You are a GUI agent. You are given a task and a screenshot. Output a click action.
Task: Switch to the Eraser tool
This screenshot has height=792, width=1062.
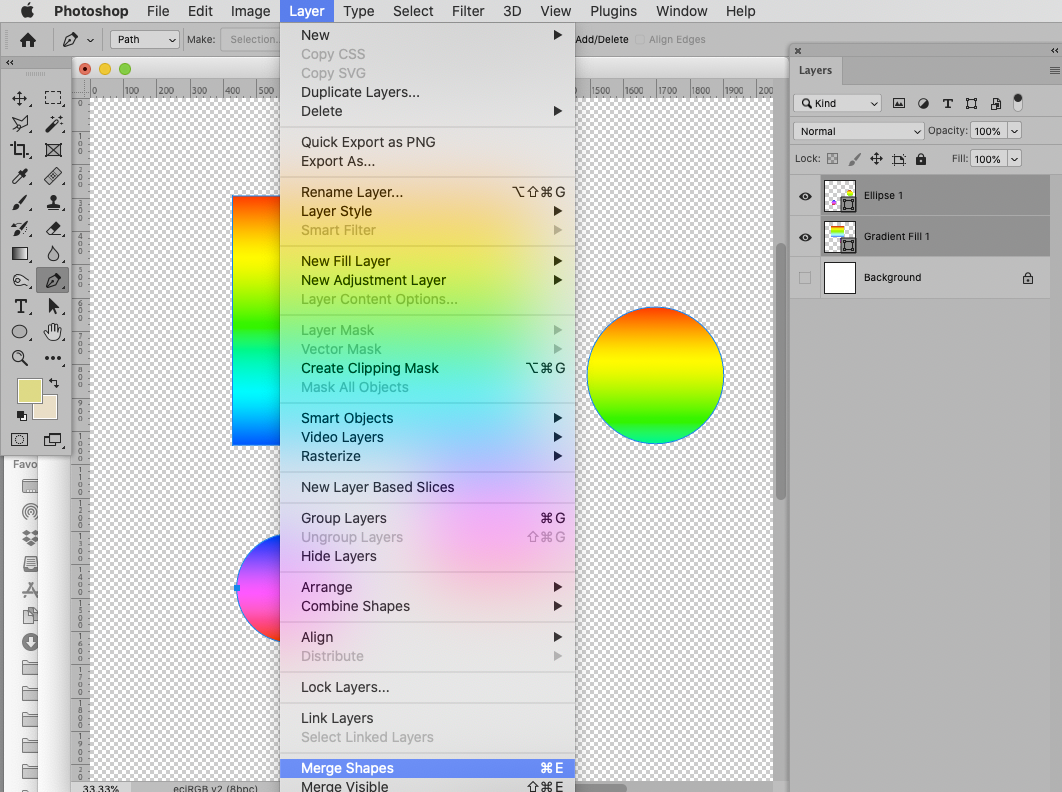coord(53,228)
